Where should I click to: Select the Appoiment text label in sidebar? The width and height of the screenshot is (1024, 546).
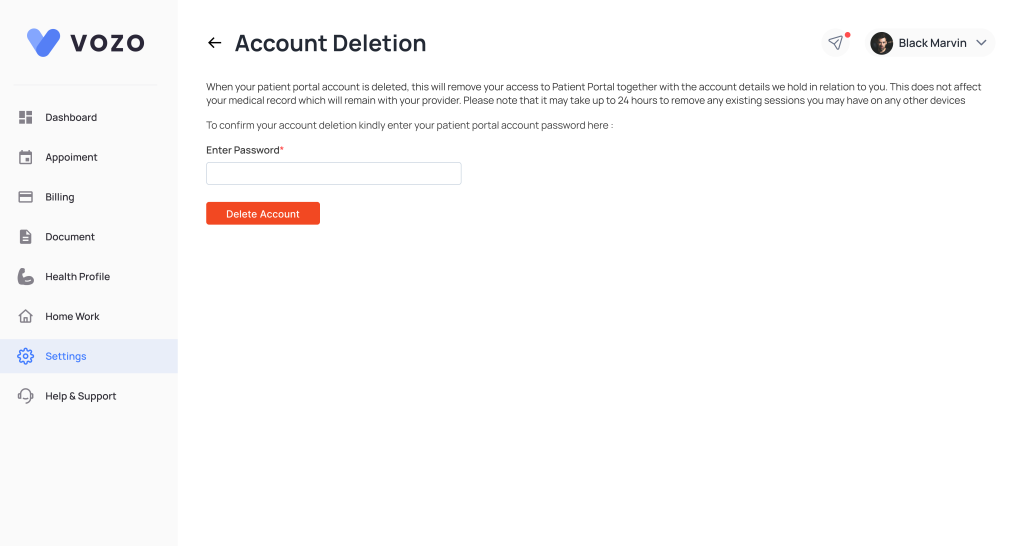pos(71,157)
